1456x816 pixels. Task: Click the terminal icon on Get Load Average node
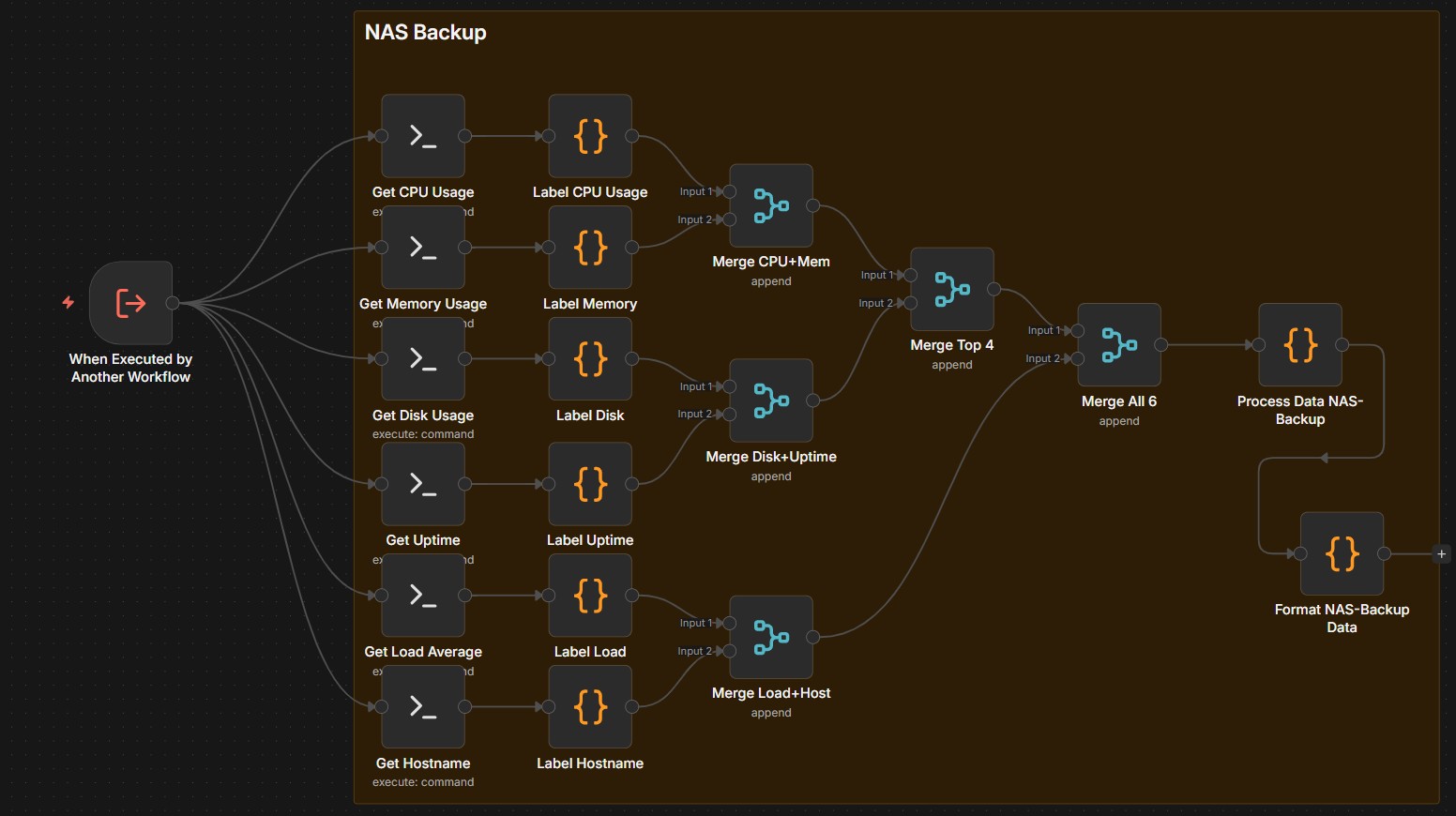pos(423,595)
